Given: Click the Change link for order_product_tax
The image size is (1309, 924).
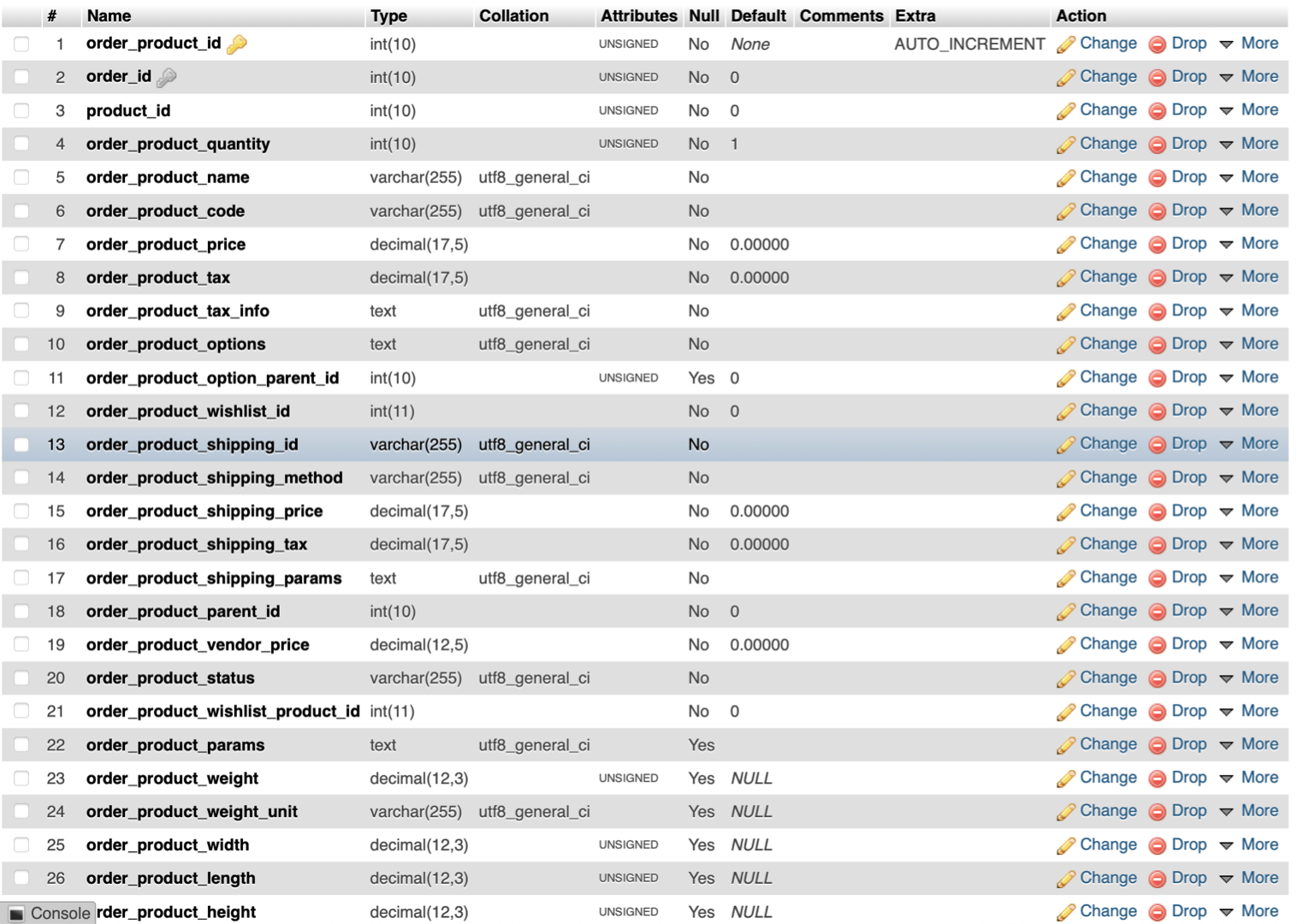Looking at the screenshot, I should (1108, 277).
